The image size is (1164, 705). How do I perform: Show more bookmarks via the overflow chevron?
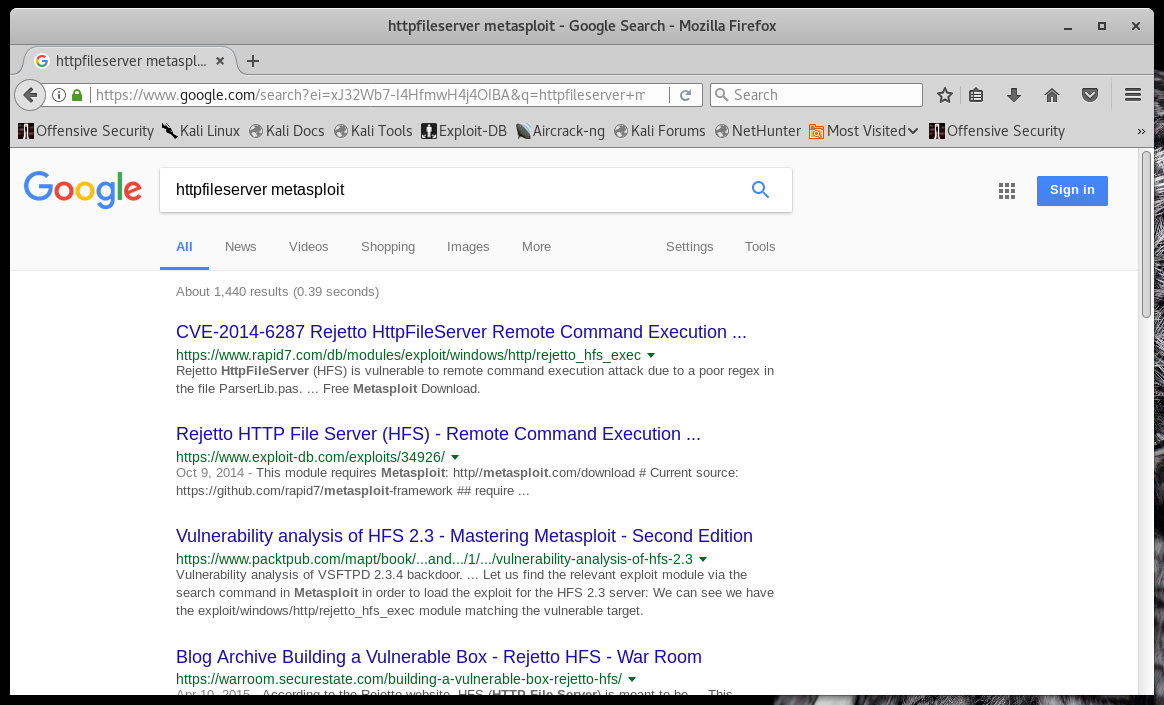click(1141, 131)
